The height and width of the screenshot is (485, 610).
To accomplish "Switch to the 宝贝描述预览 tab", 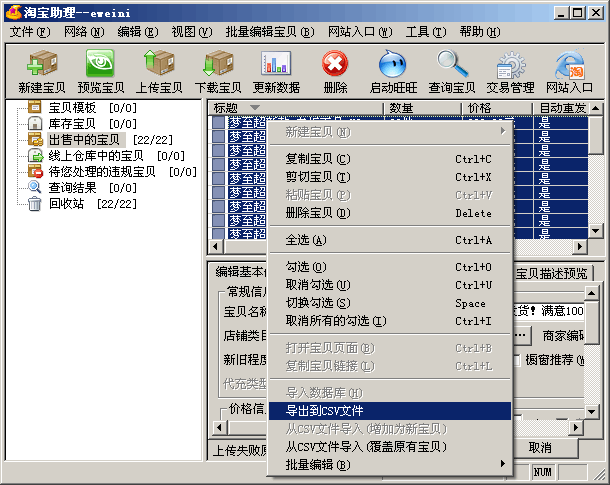I will tap(552, 273).
